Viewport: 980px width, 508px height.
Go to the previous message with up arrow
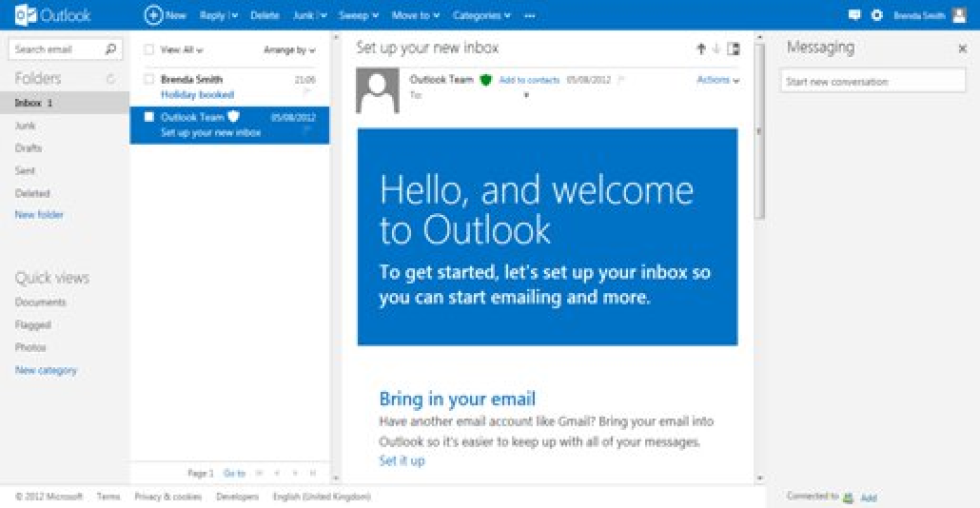click(x=701, y=48)
